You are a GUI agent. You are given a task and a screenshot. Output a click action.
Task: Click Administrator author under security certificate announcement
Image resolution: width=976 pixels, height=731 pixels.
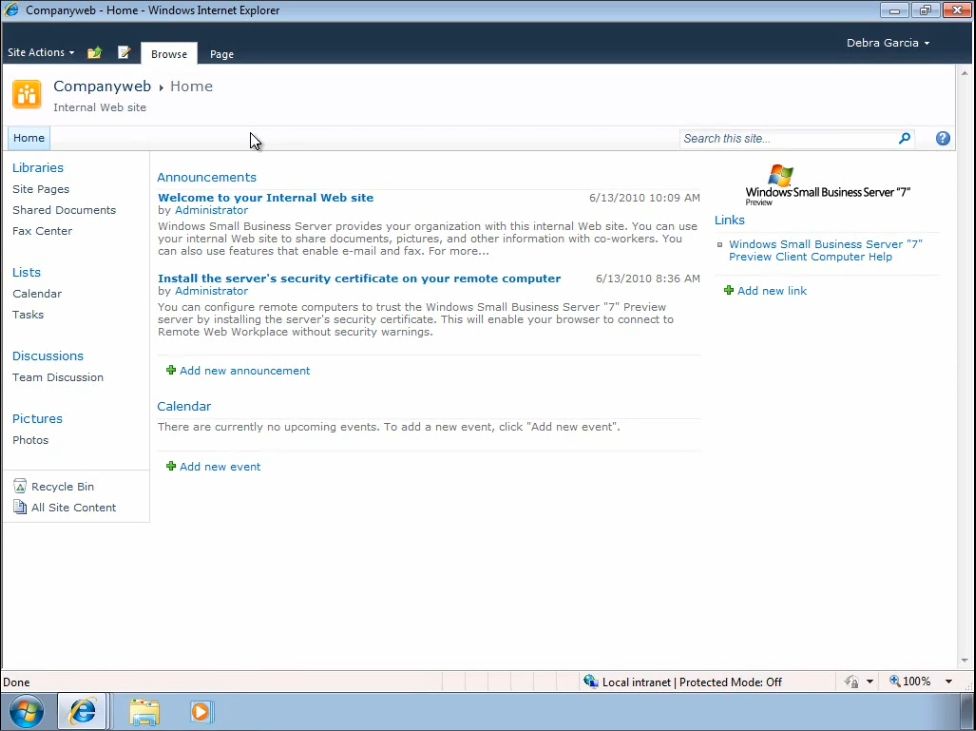[x=211, y=291]
